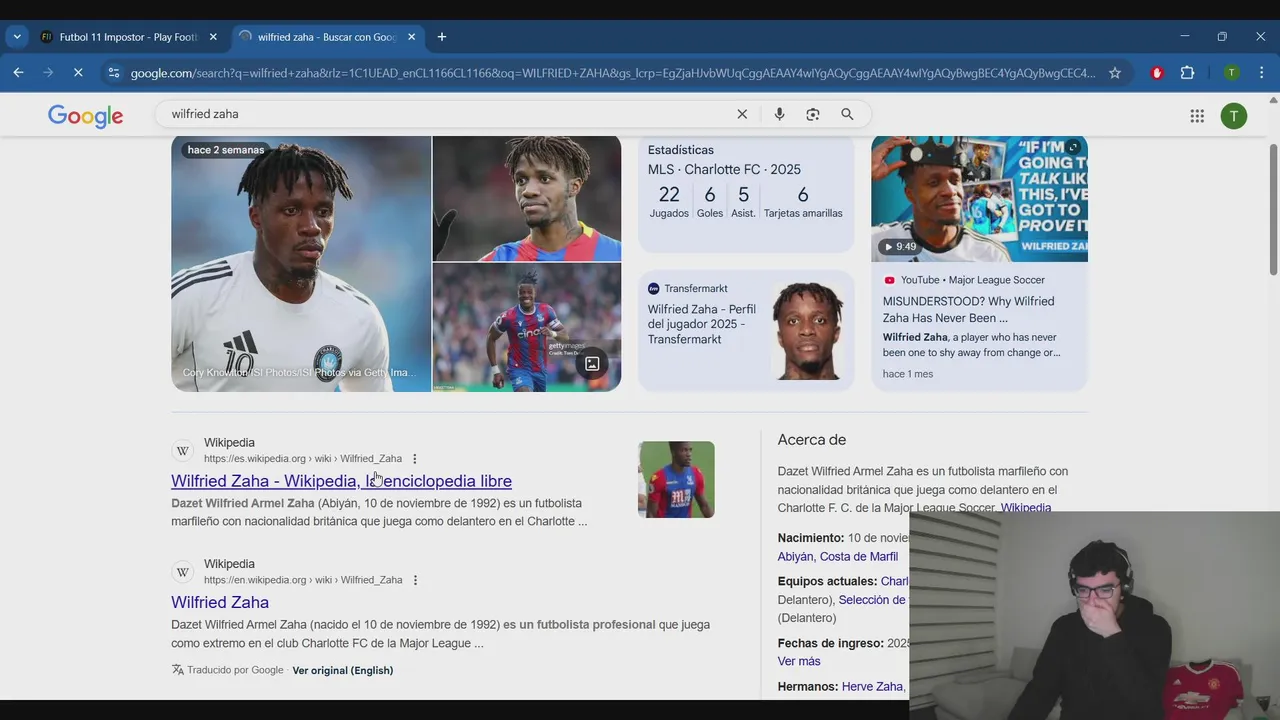This screenshot has width=1280, height=720.
Task: Open the Abiyán, Costa de Marfil link
Action: 838,557
